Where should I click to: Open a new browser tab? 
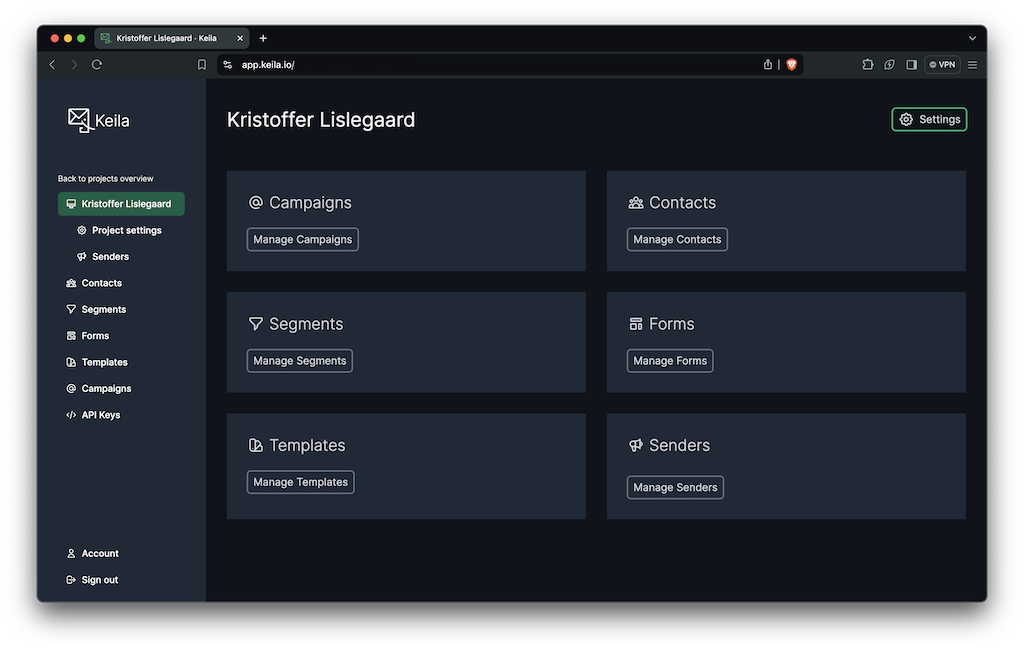click(263, 38)
